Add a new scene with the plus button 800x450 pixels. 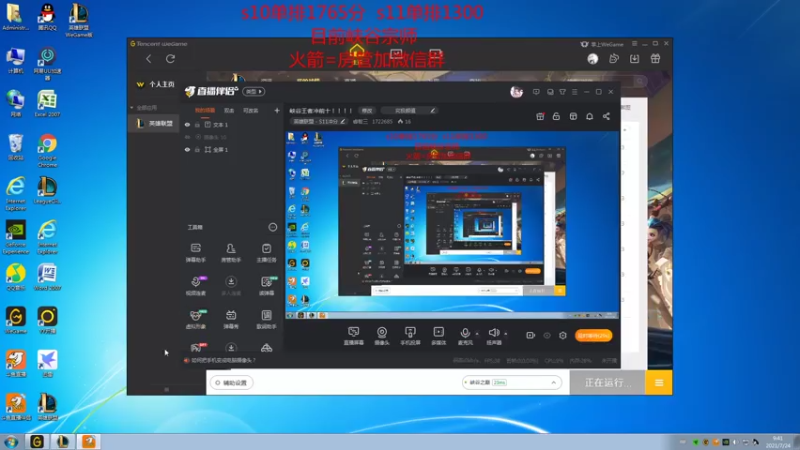pos(277,110)
